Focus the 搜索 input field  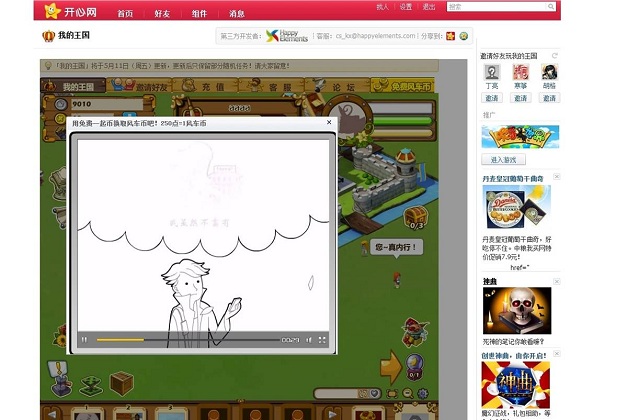click(x=496, y=7)
